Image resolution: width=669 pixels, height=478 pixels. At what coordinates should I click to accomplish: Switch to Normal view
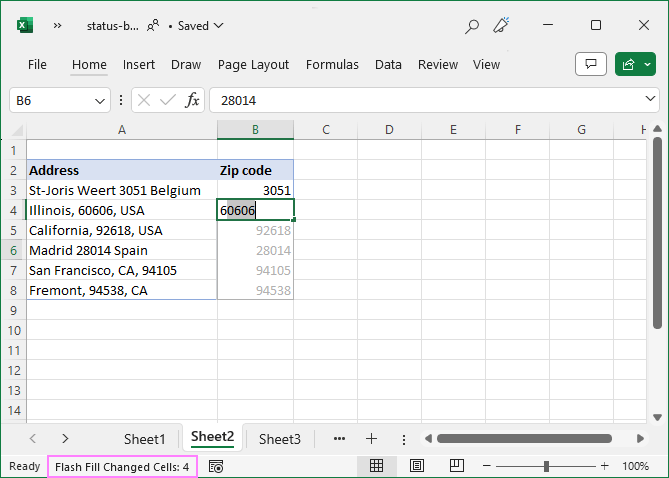(377, 466)
